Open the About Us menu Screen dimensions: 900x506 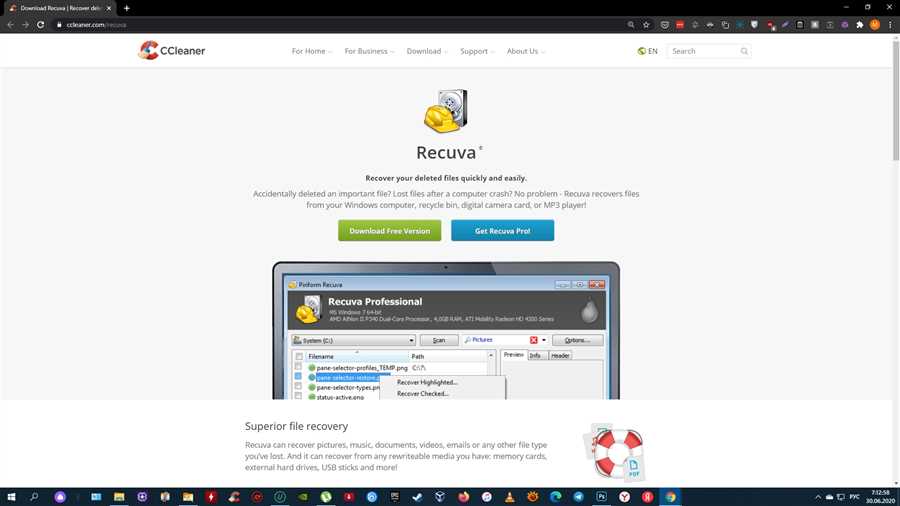[x=526, y=51]
